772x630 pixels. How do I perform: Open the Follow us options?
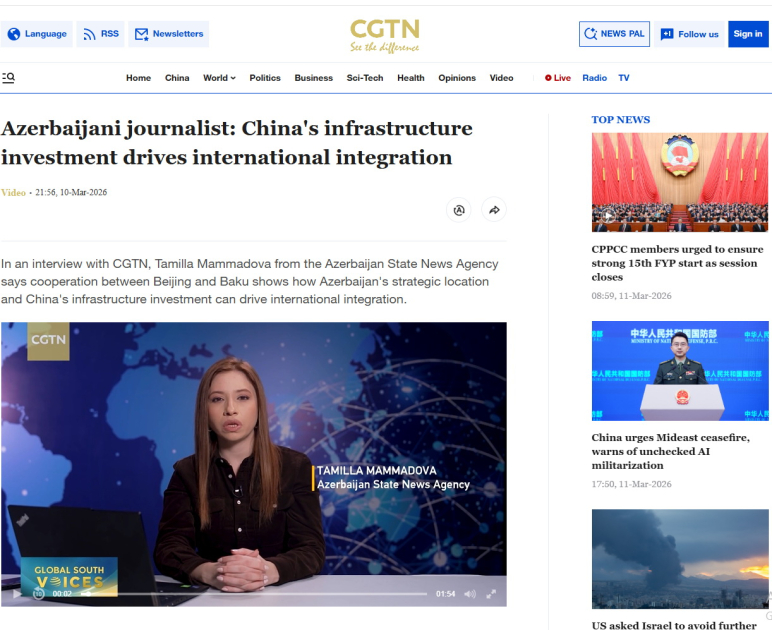coord(689,34)
